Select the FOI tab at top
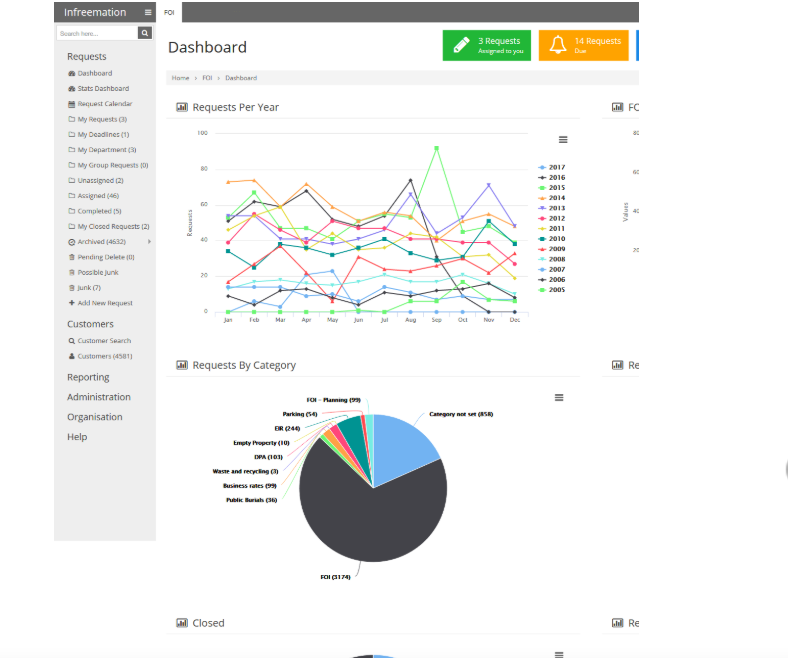Viewport: 788px width, 658px height. pyautogui.click(x=169, y=13)
